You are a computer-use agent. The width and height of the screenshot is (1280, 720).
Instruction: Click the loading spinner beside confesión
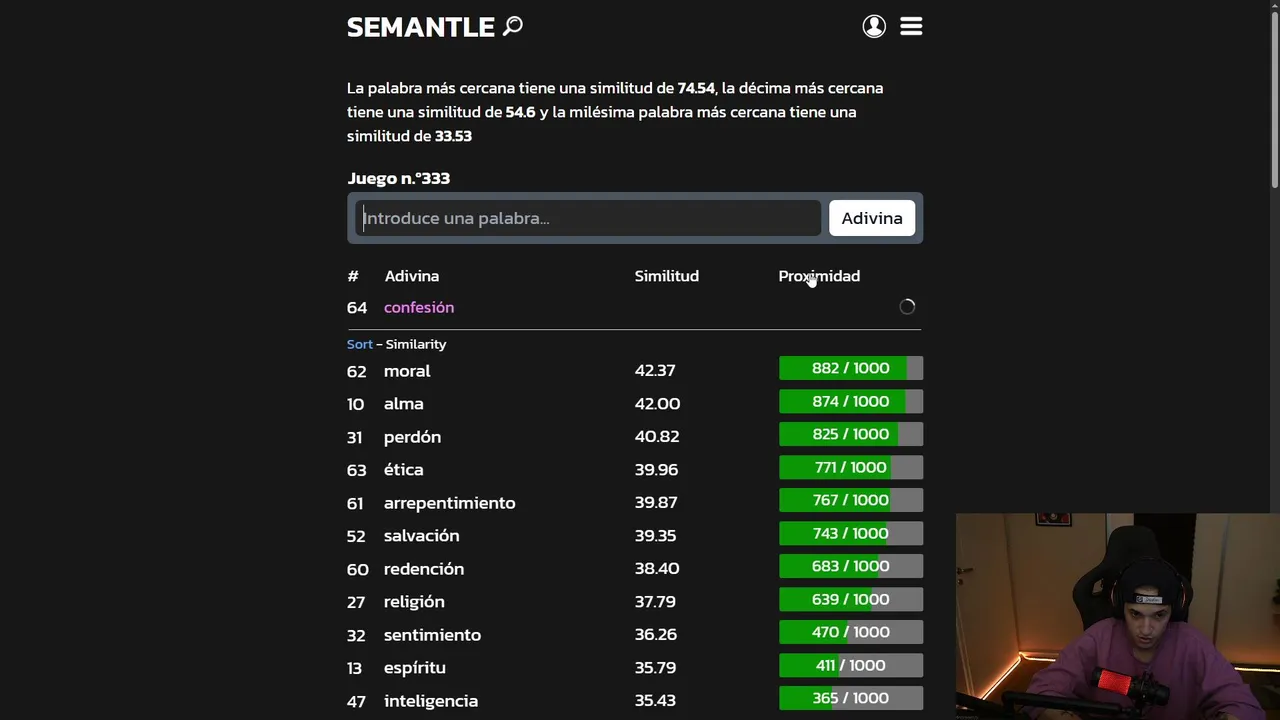(x=907, y=307)
